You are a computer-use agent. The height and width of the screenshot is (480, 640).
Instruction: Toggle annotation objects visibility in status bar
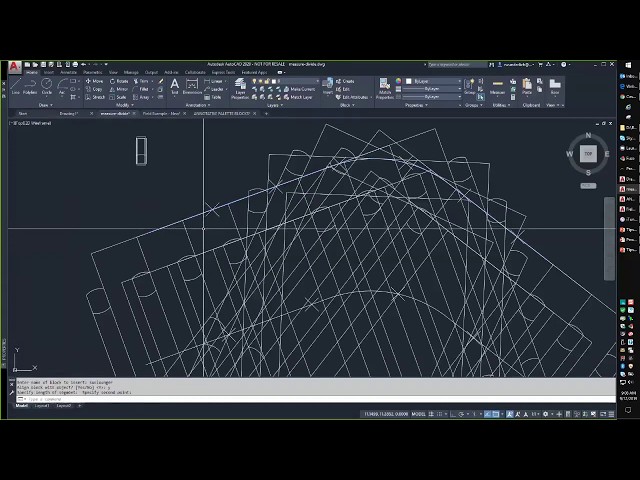510,414
